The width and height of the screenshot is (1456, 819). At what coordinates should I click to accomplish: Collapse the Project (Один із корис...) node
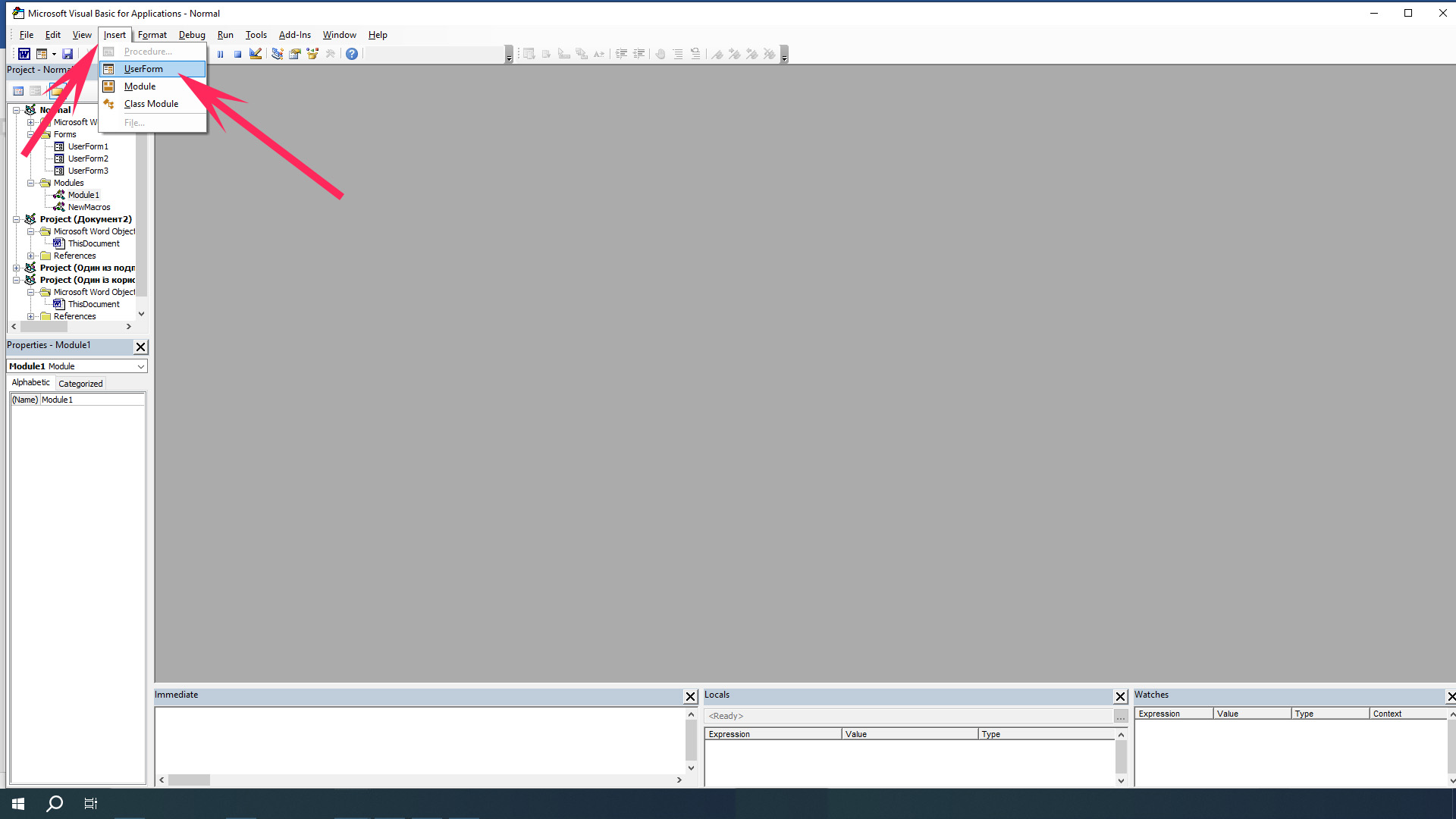(16, 280)
